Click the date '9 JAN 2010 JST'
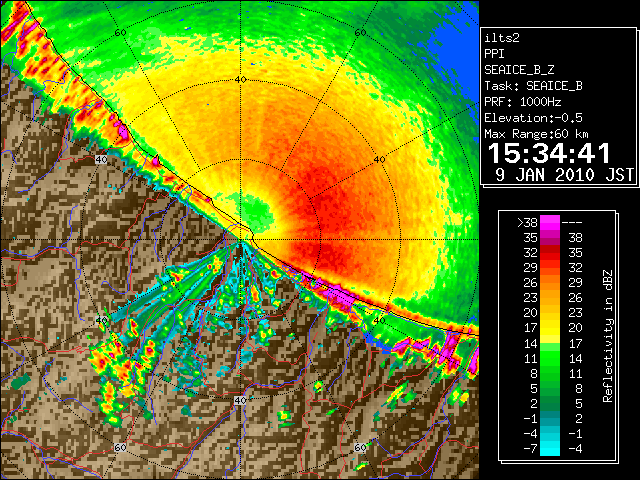 pos(564,175)
